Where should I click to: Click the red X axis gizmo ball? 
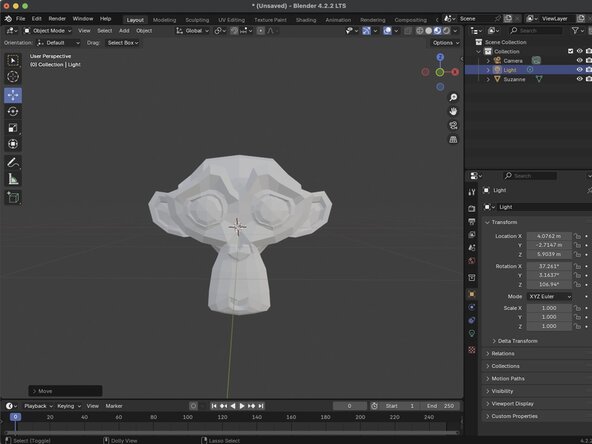tap(455, 72)
